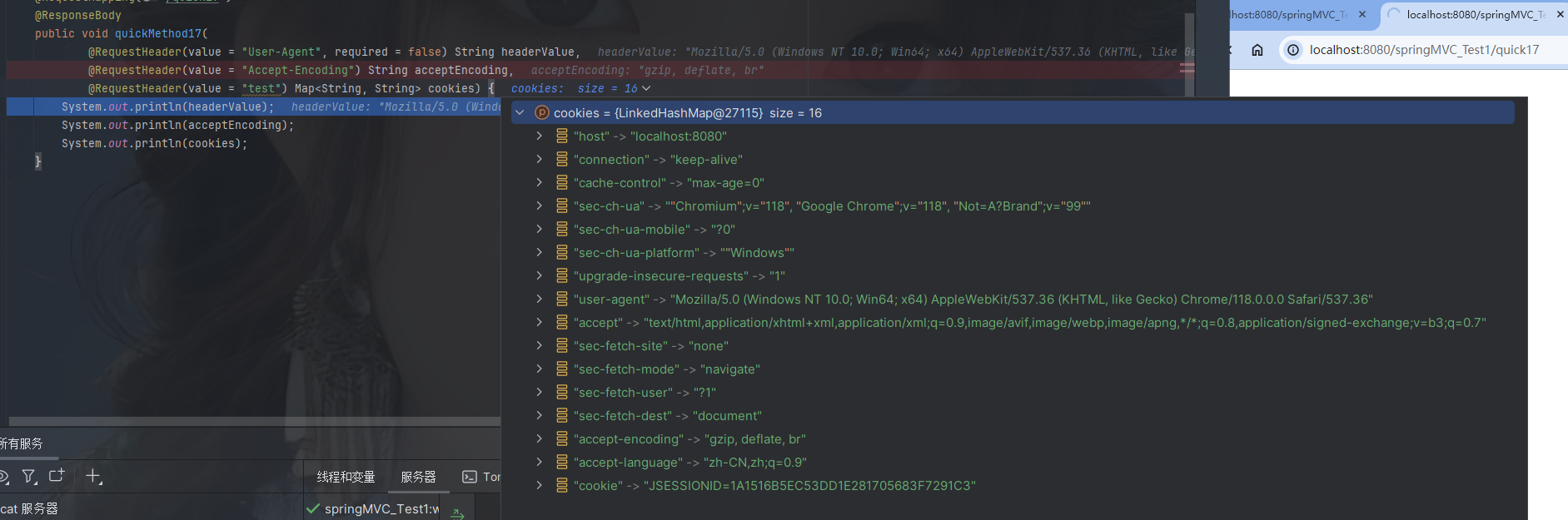
Task: Click the browser address bar URL
Action: pos(1424,50)
